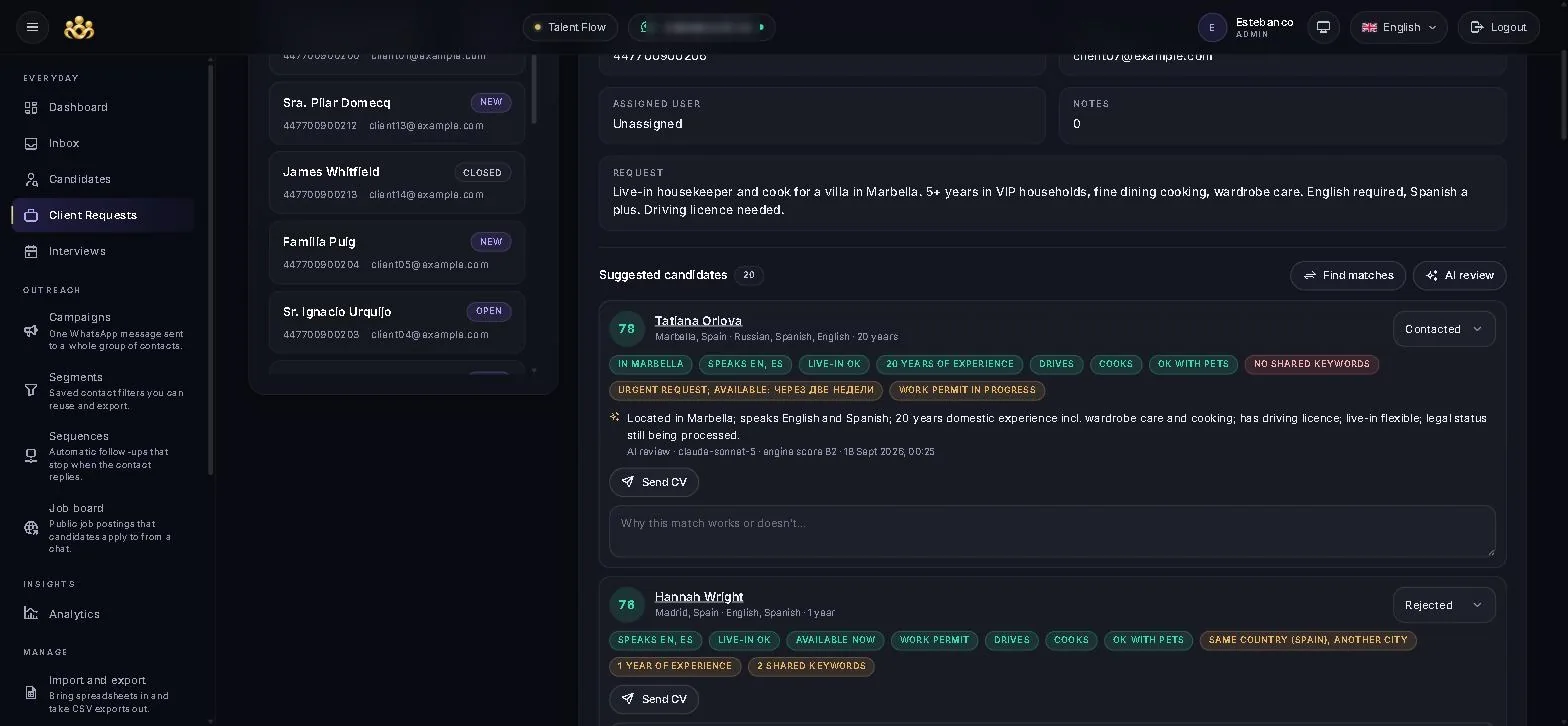Viewport: 1568px width, 726px height.
Task: Click the Import and export icon
Action: click(x=31, y=694)
